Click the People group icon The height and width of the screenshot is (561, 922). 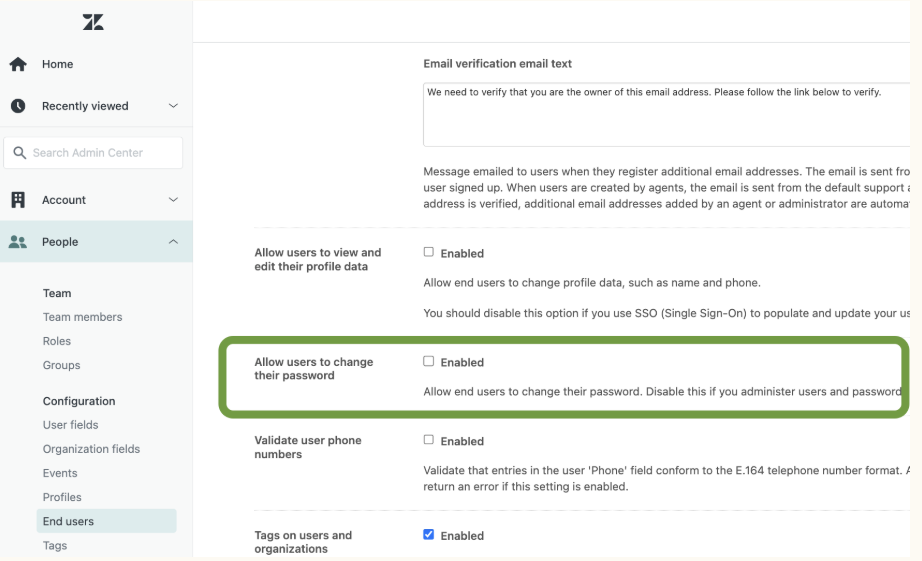(18, 242)
